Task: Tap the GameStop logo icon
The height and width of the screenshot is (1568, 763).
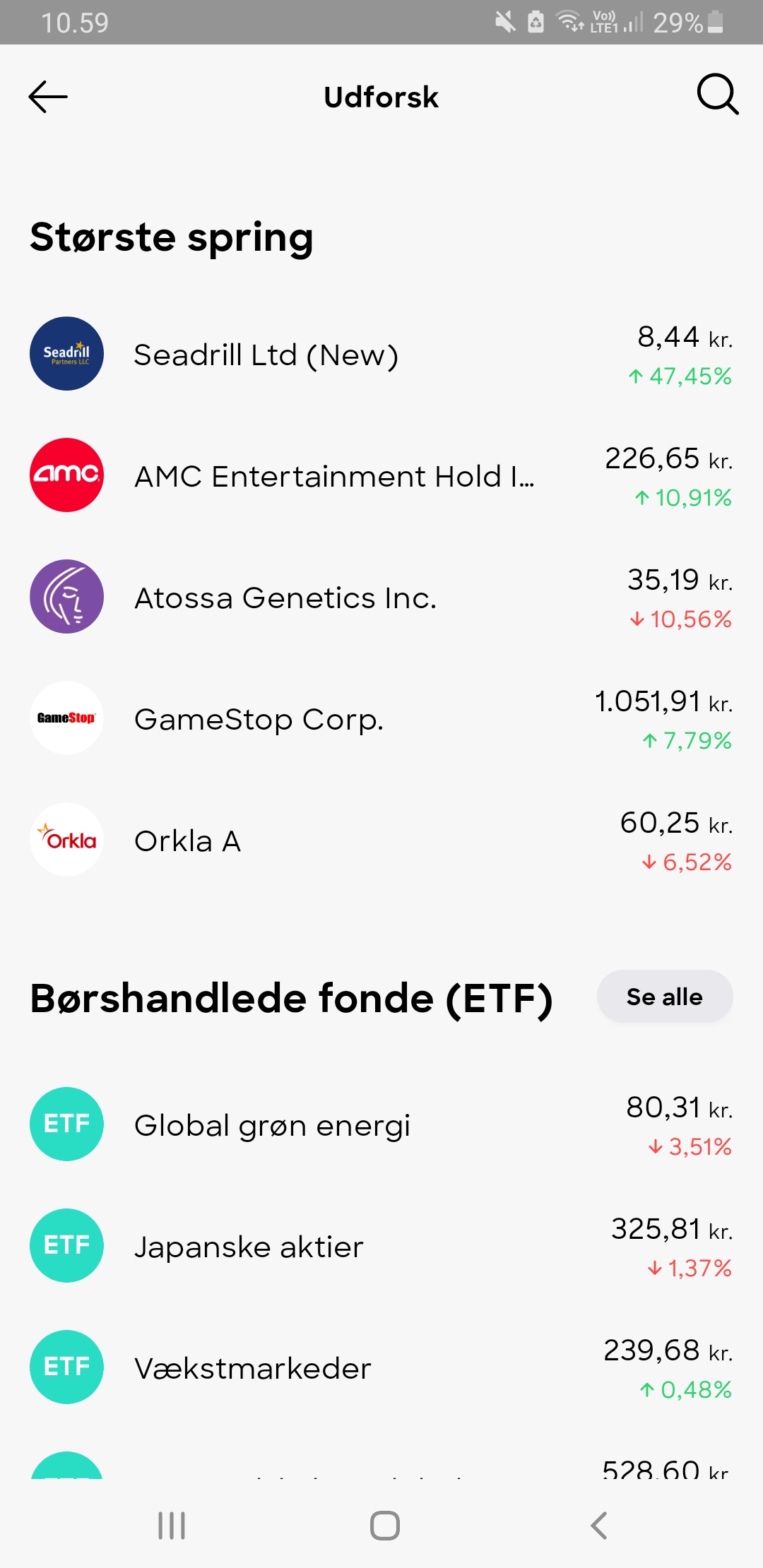Action: [x=66, y=718]
